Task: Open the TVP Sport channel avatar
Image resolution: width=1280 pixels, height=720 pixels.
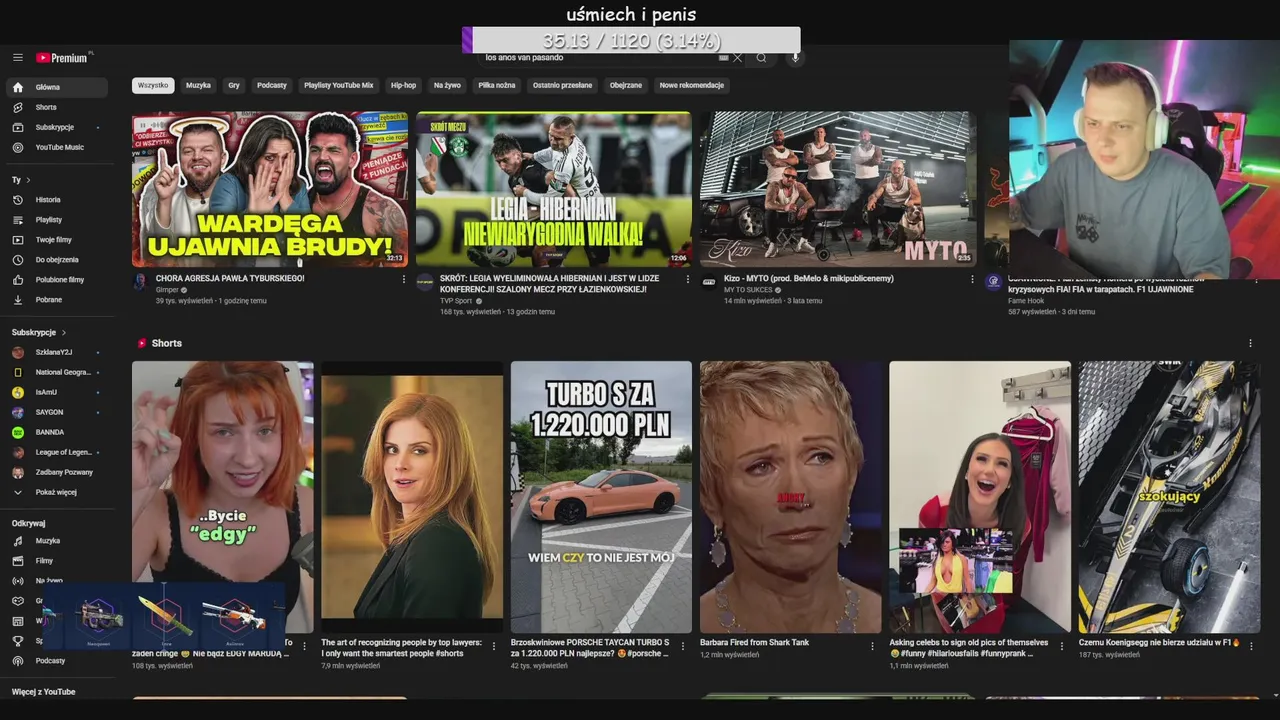Action: pyautogui.click(x=425, y=282)
